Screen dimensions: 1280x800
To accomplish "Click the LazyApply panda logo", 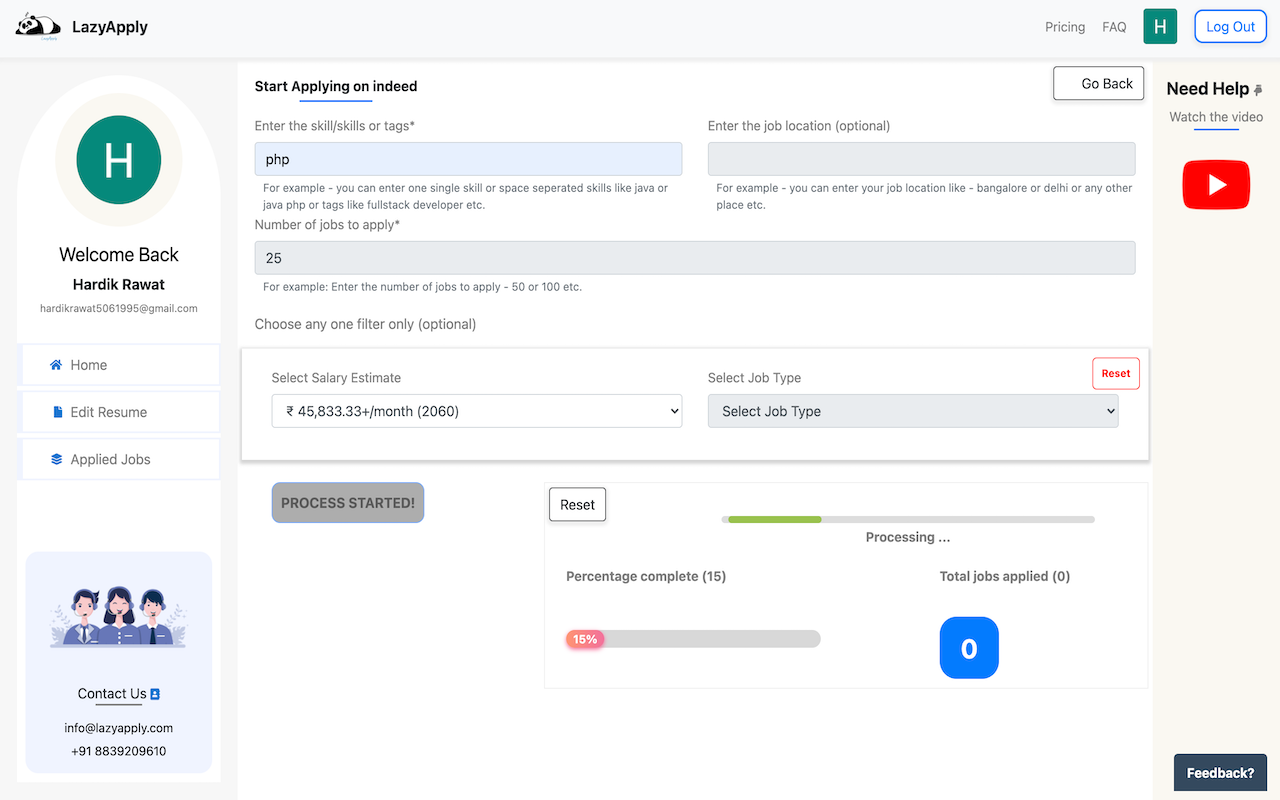I will click(37, 26).
